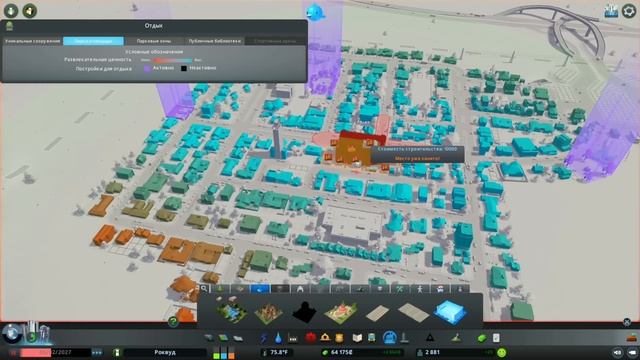
Task: Select the small paved plaza thumbnail
Action: click(x=378, y=313)
